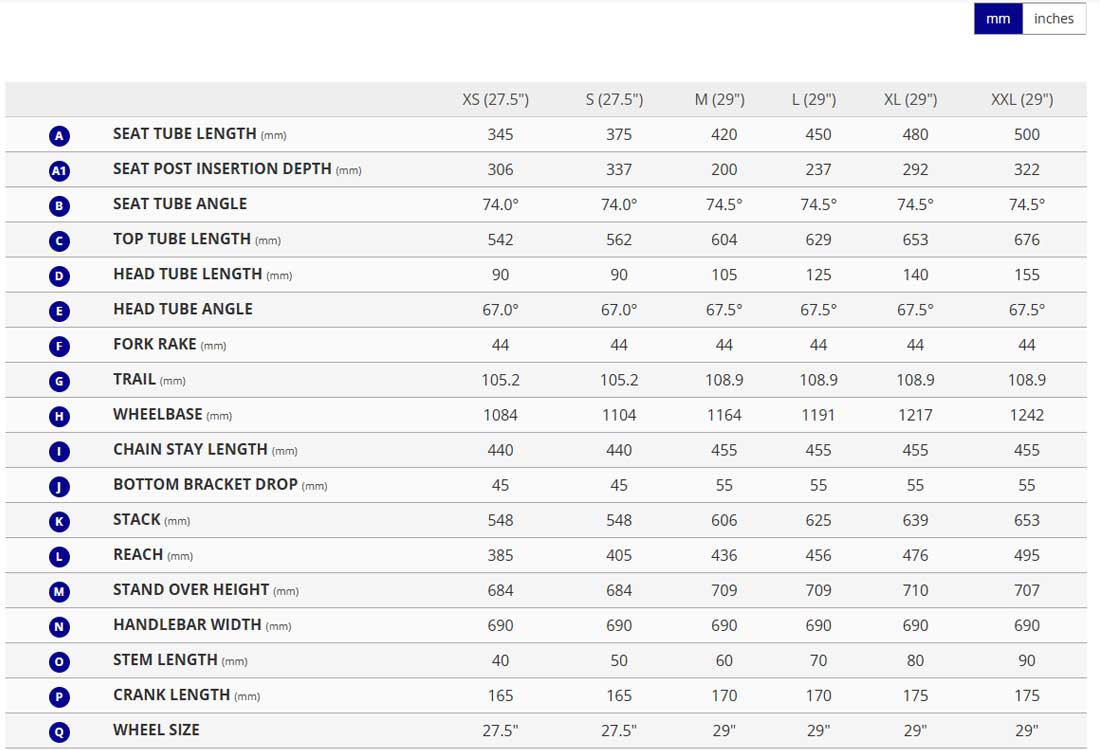Screen dimensions: 1100x750
Task: Click the B icon beside Seat Tube Angle
Action: pyautogui.click(x=60, y=205)
